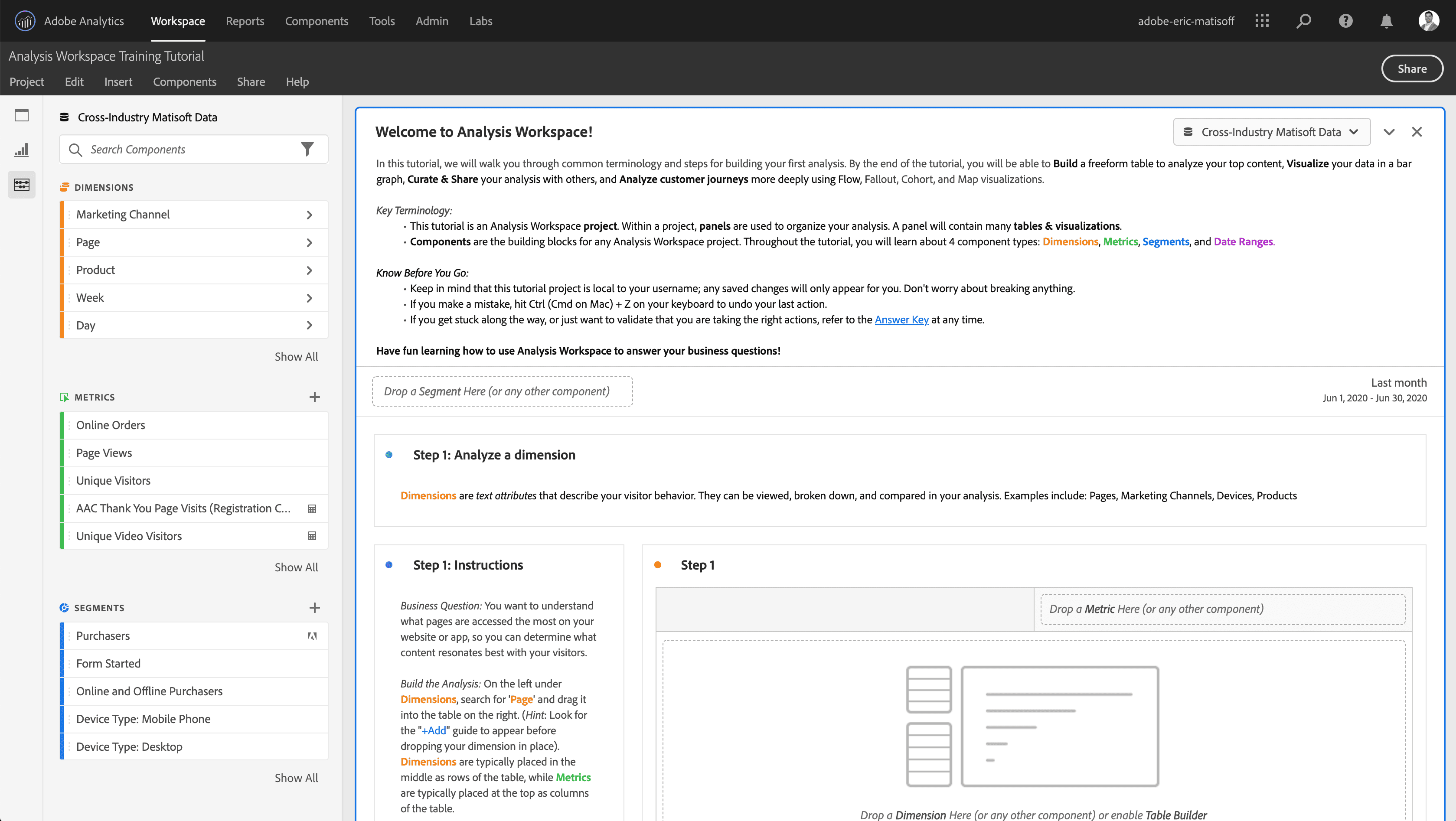Add a new metric with the plus icon

point(315,397)
